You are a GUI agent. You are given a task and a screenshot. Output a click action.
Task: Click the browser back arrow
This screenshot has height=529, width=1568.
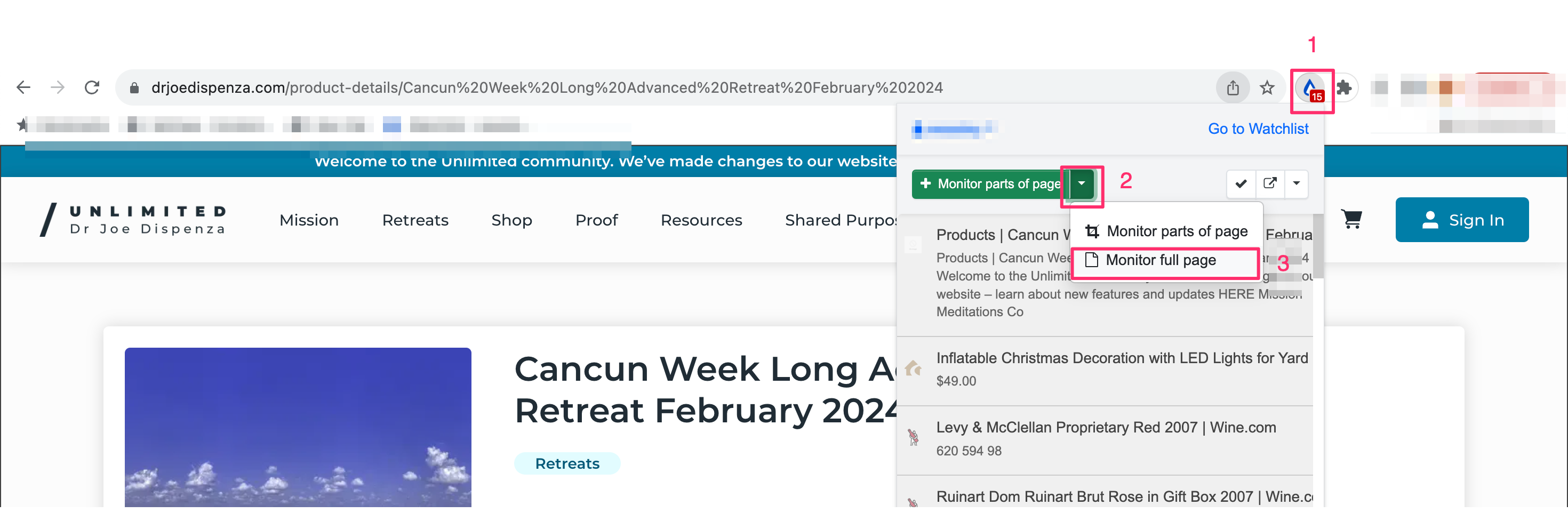click(23, 87)
